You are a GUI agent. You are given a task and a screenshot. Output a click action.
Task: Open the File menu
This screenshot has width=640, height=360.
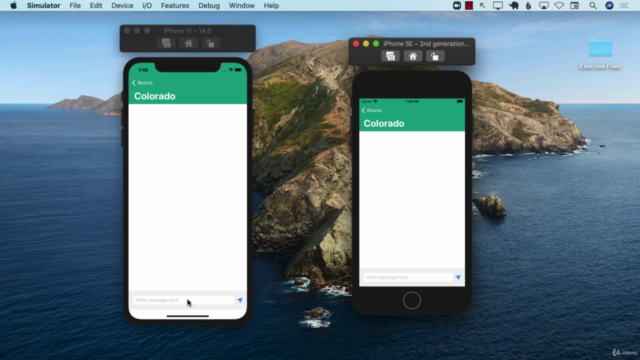pos(75,5)
